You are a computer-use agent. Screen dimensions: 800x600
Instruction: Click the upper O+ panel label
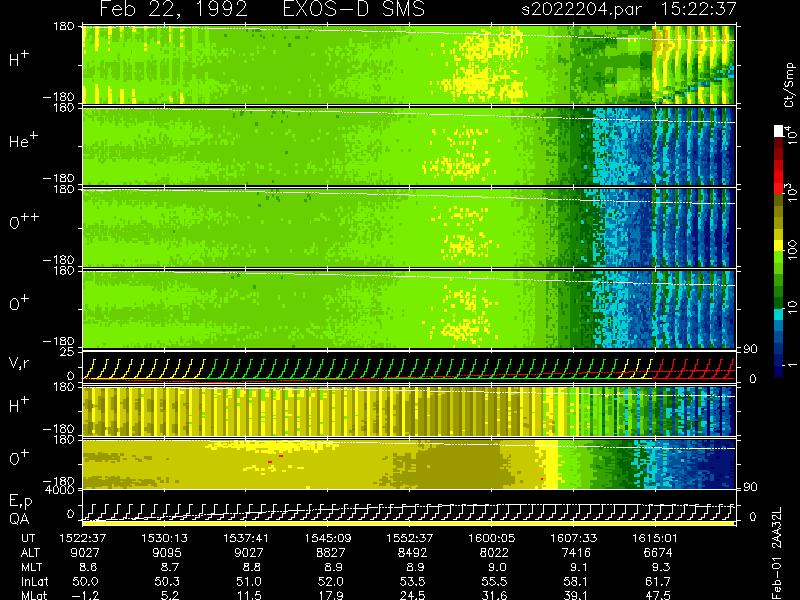coord(19,303)
